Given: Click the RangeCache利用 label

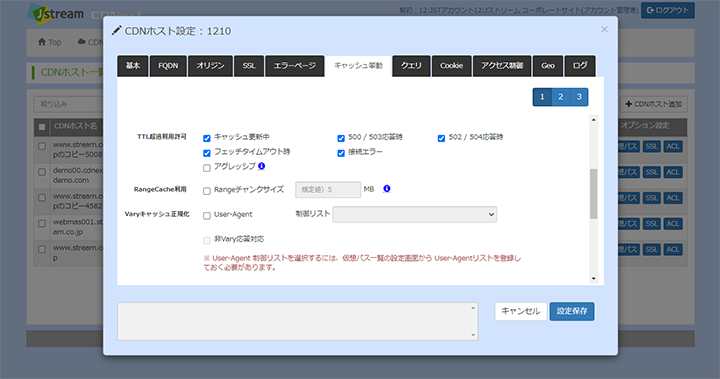Looking at the screenshot, I should 160,189.
